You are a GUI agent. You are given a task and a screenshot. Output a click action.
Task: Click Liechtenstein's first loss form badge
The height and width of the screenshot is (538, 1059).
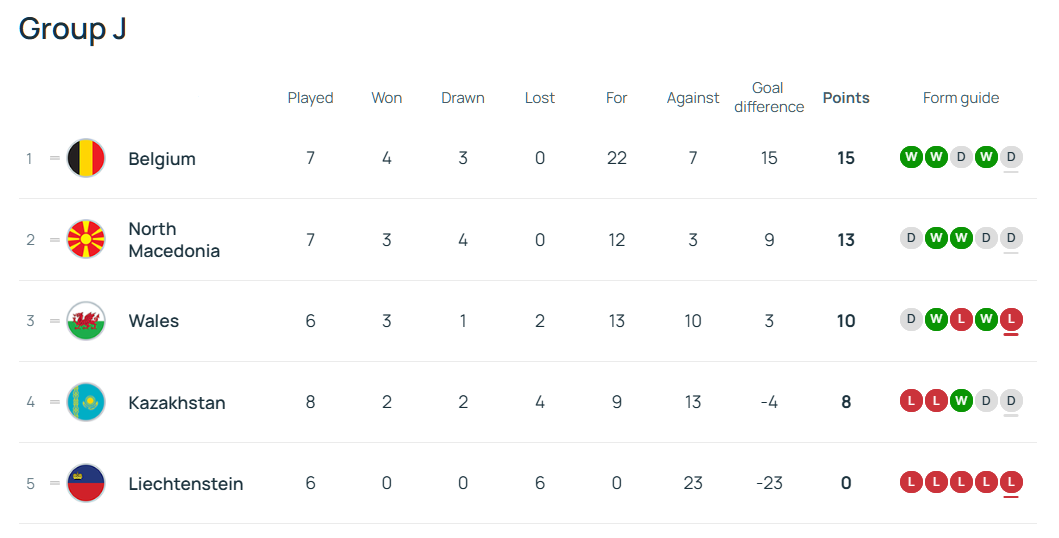tap(910, 482)
